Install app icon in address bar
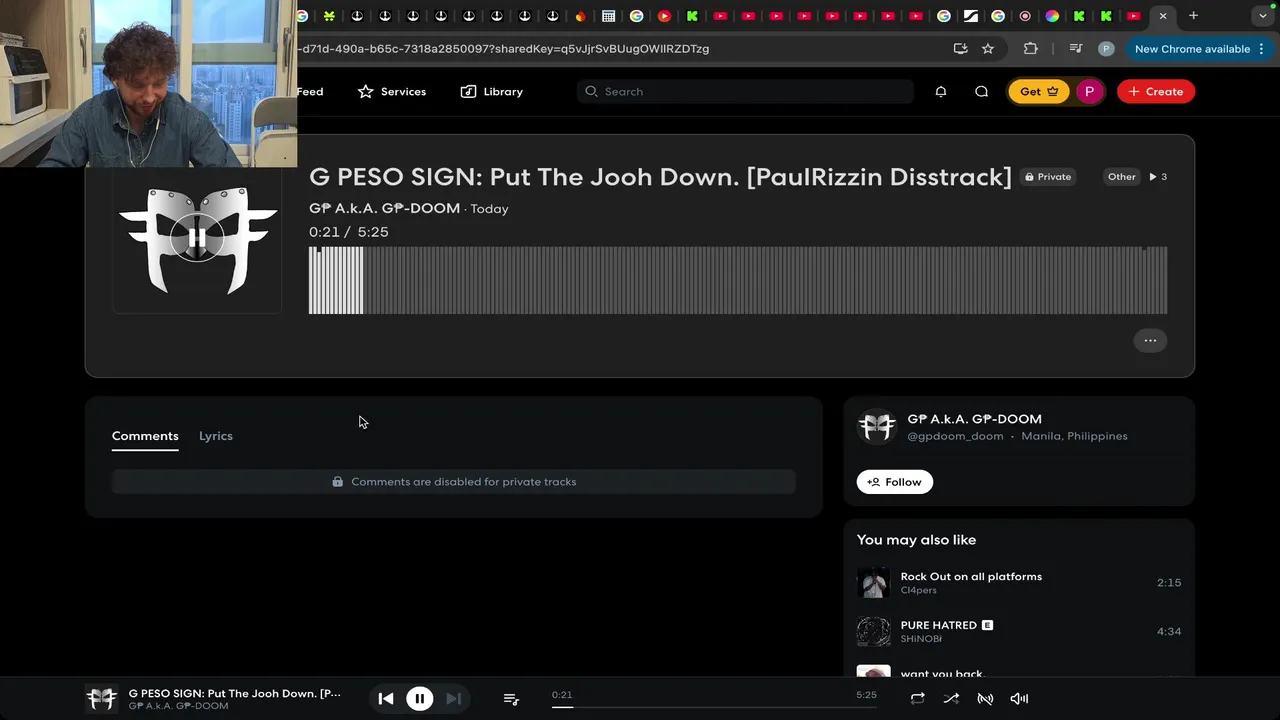Screen dimensions: 1280x720 960,48
